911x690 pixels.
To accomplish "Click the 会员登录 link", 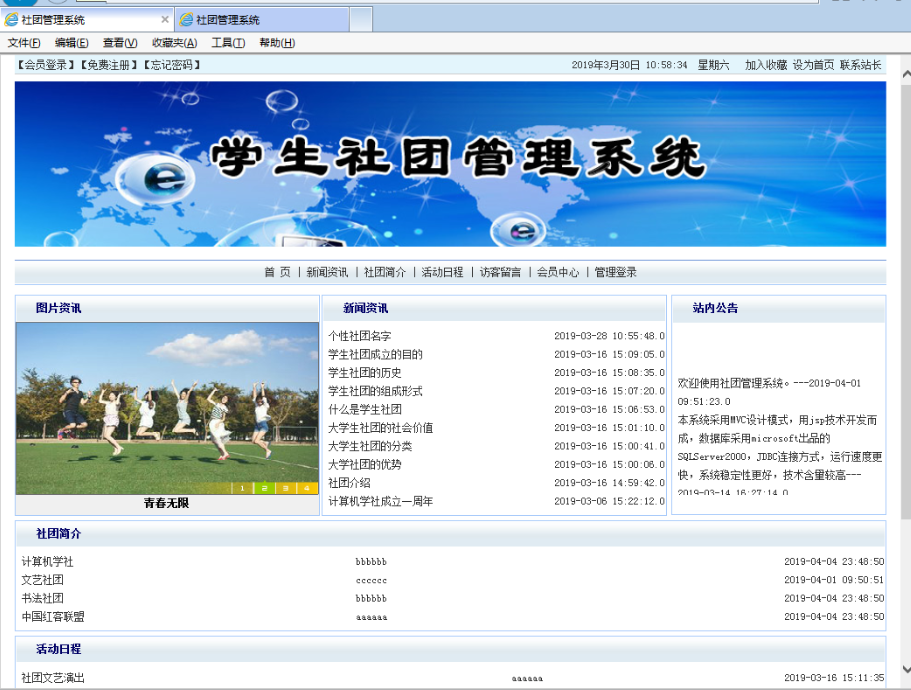I will (45, 65).
